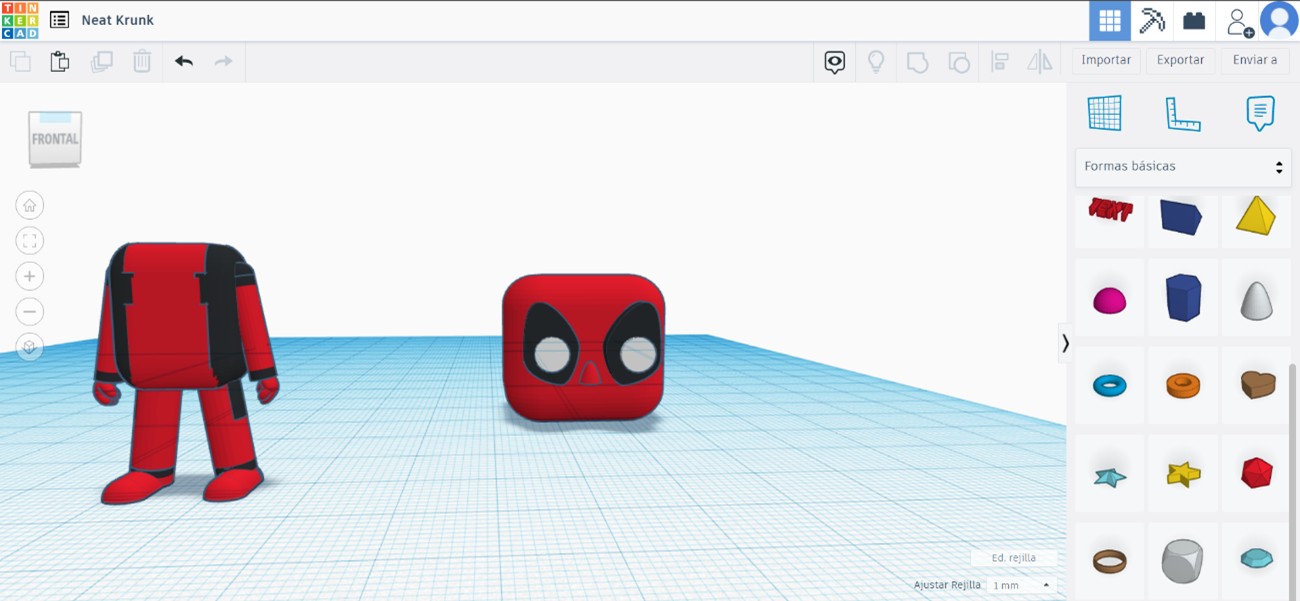Click the fit all in view button
Screen dimensions: 1300x601
pos(30,241)
